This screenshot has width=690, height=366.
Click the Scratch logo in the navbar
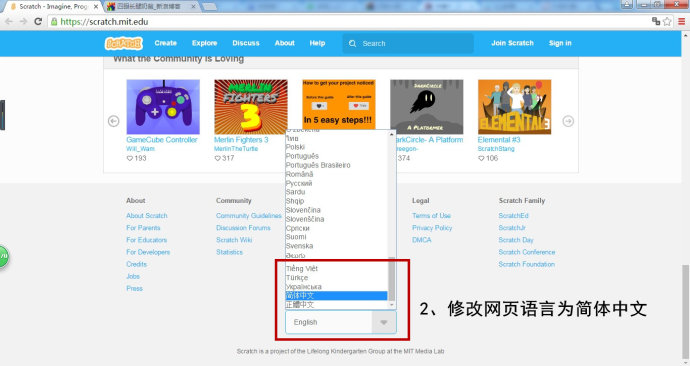click(x=124, y=43)
